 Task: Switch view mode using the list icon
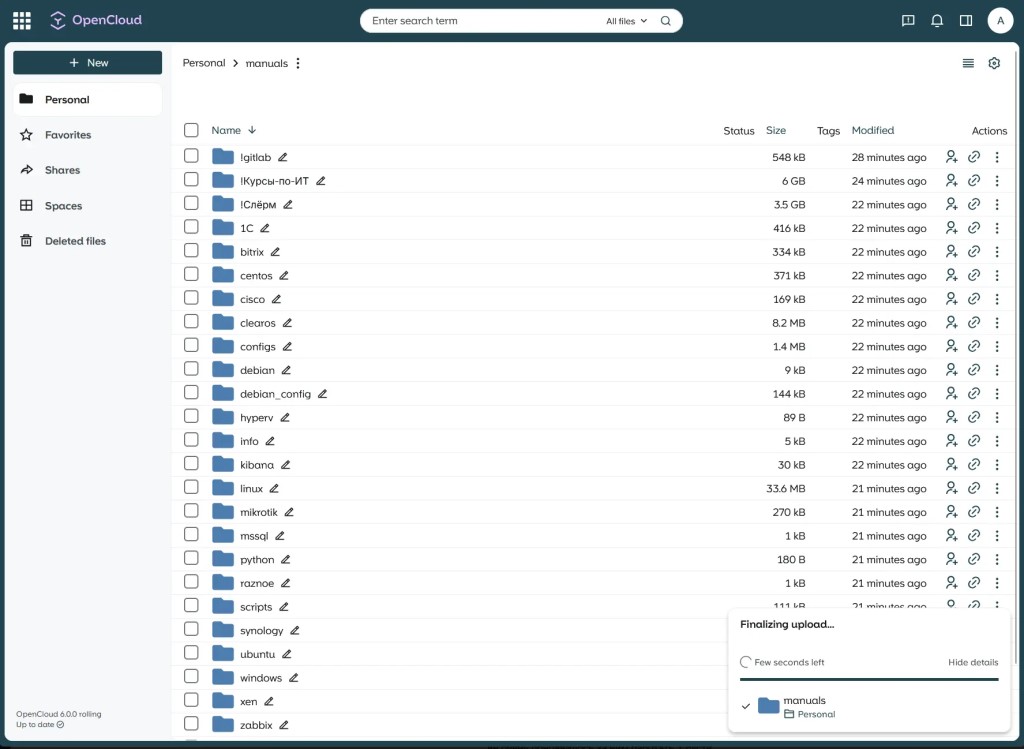tap(968, 63)
